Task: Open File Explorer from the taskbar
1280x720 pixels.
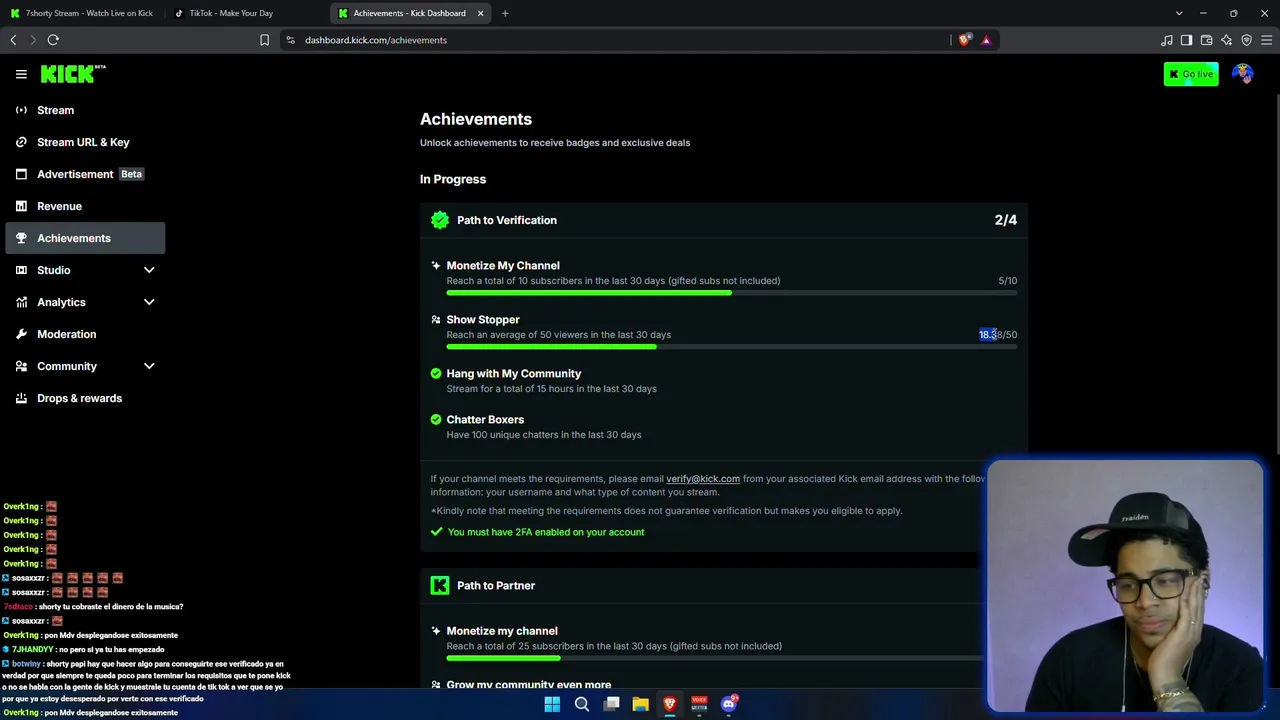Action: click(x=640, y=704)
